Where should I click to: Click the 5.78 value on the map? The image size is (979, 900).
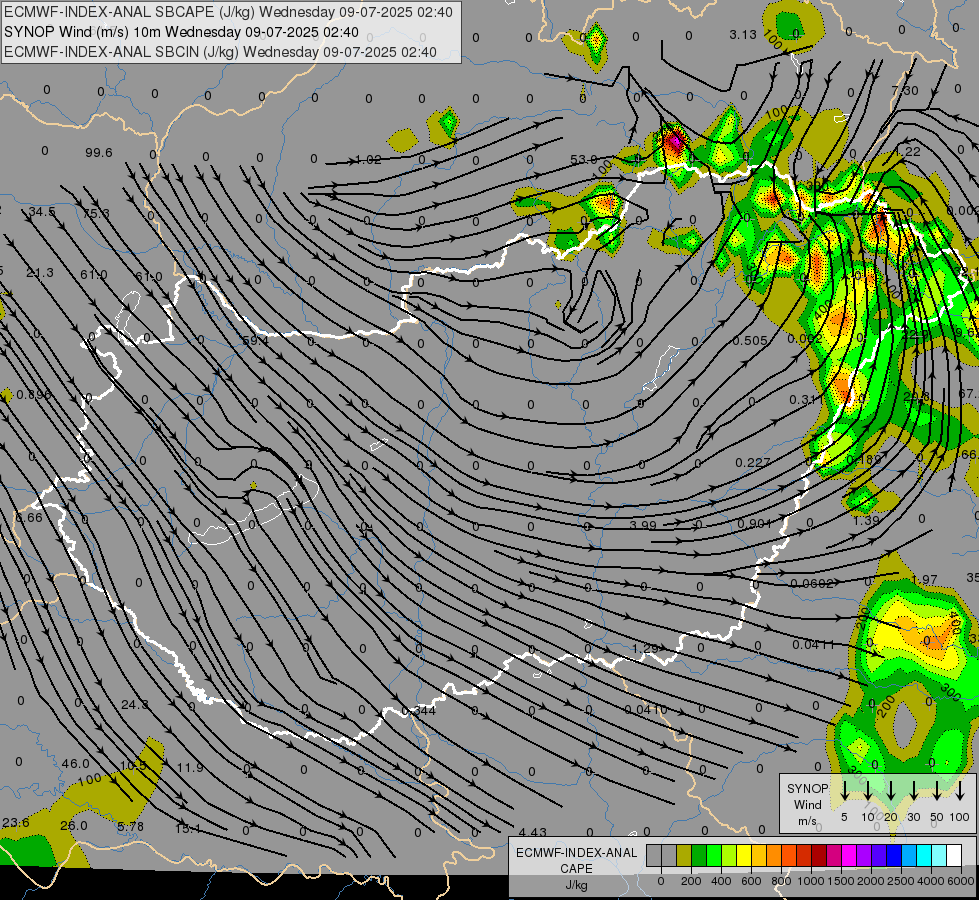(x=130, y=826)
